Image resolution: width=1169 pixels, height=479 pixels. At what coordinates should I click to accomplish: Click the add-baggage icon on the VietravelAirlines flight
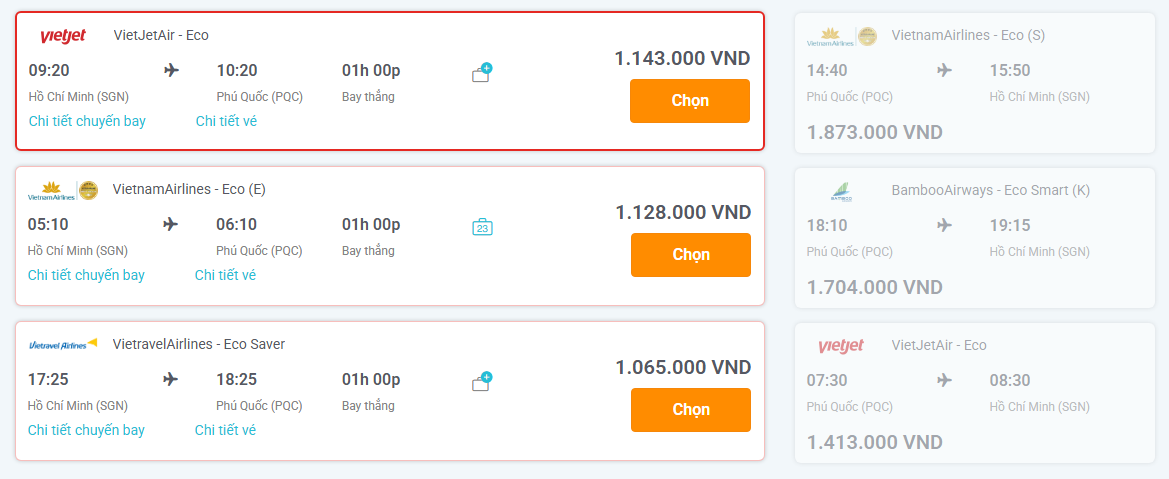pos(482,382)
